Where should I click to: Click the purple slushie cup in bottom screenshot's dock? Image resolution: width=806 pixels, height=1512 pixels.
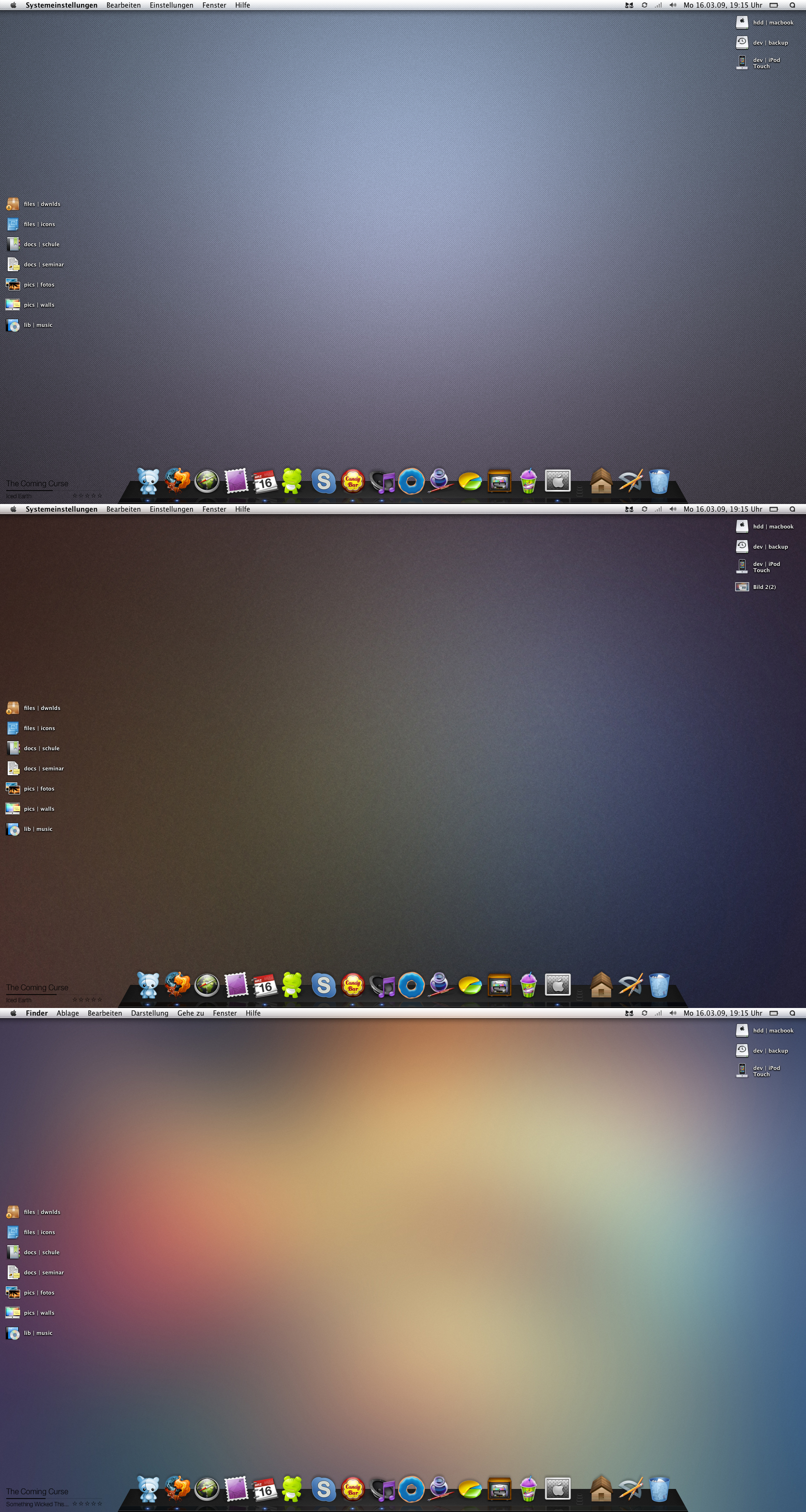[x=528, y=1489]
